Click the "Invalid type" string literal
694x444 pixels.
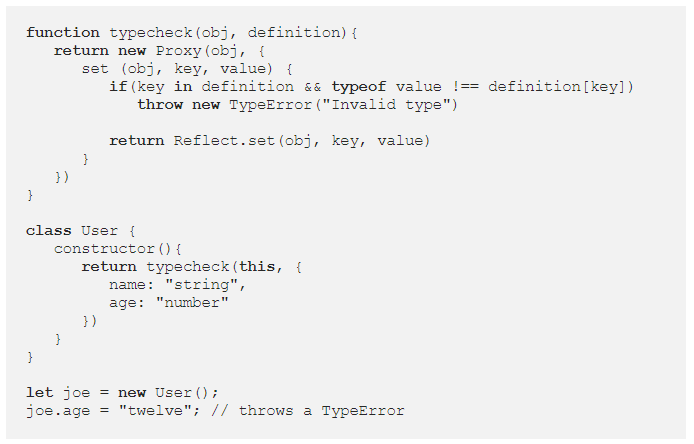(385, 105)
